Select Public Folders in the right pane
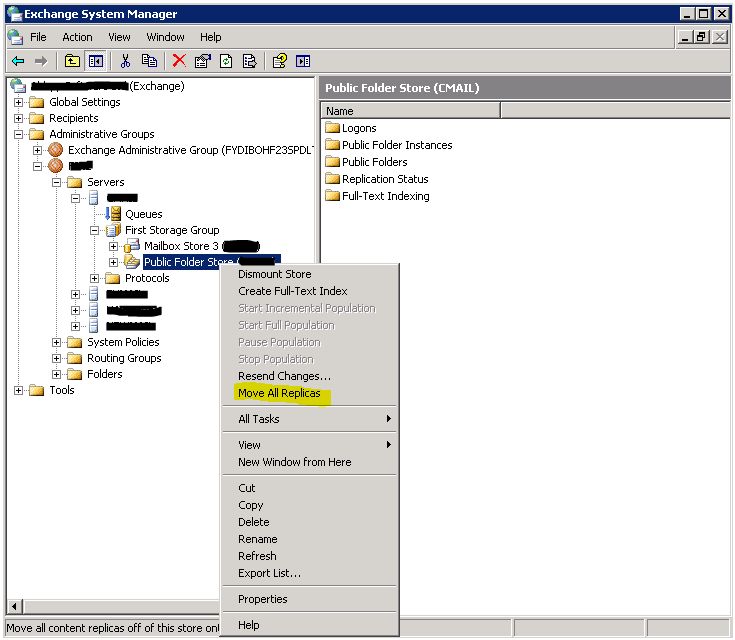This screenshot has width=735, height=640. pyautogui.click(x=375, y=162)
